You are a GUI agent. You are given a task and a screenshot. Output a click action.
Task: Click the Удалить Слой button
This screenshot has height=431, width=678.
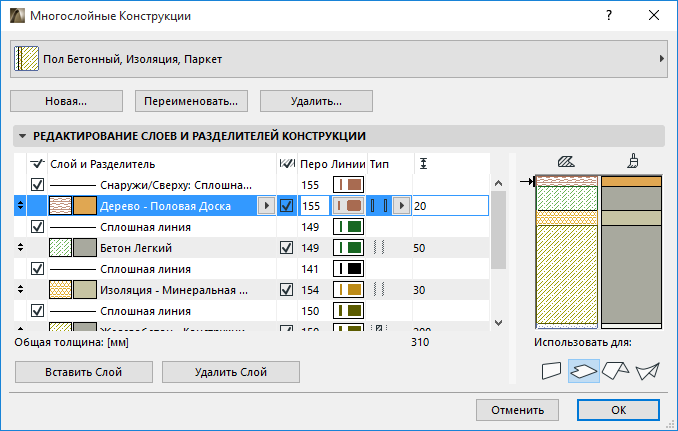click(x=231, y=372)
